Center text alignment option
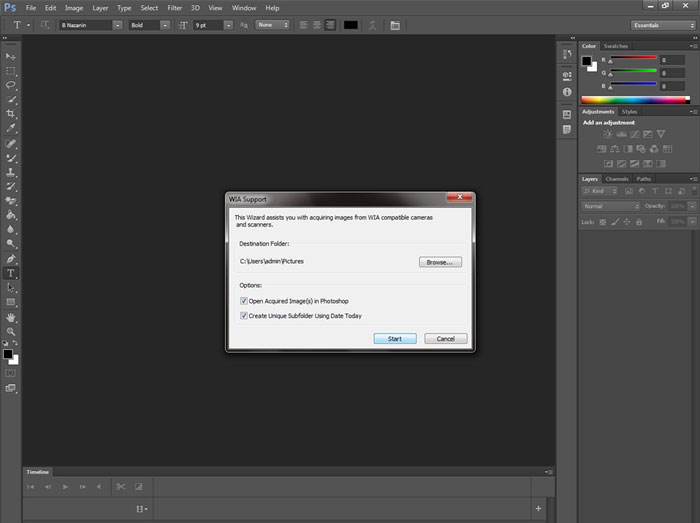The width and height of the screenshot is (700, 523). pos(317,25)
